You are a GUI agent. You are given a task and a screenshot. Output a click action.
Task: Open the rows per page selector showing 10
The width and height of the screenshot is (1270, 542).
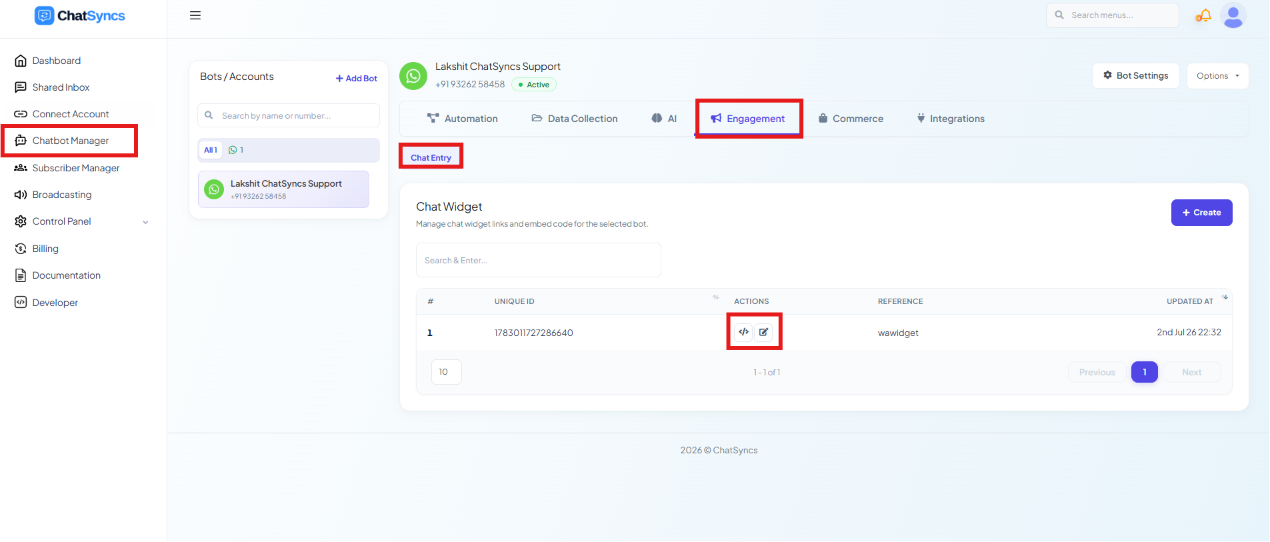(x=446, y=372)
